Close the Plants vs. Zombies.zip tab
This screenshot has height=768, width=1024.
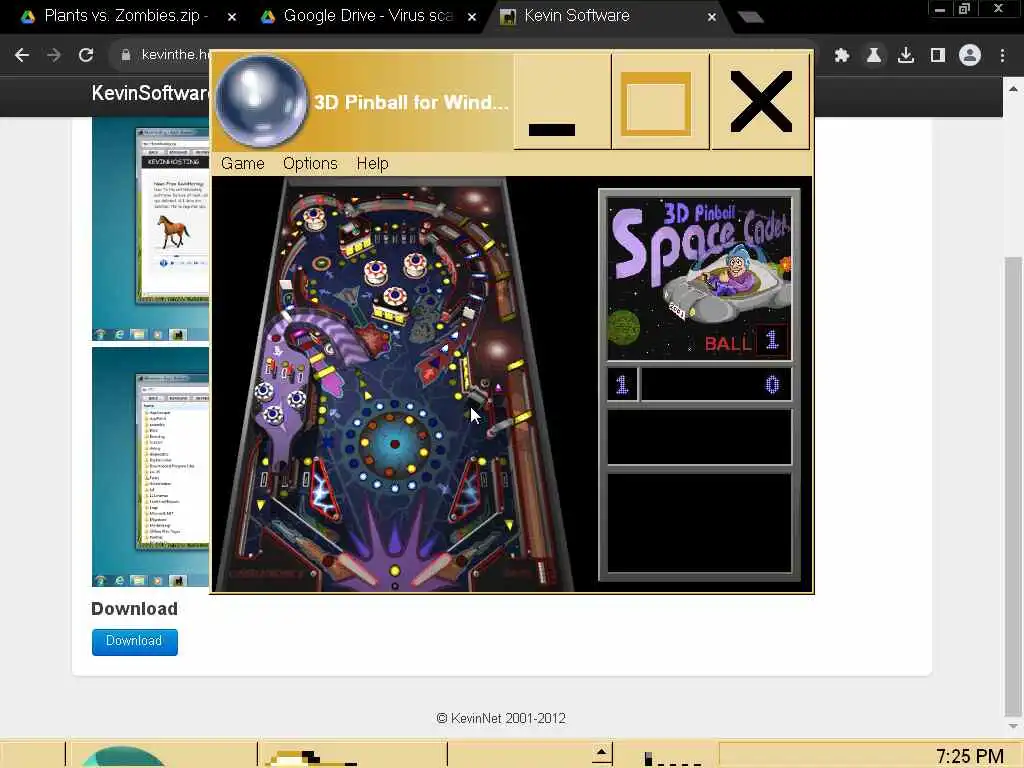coord(232,18)
